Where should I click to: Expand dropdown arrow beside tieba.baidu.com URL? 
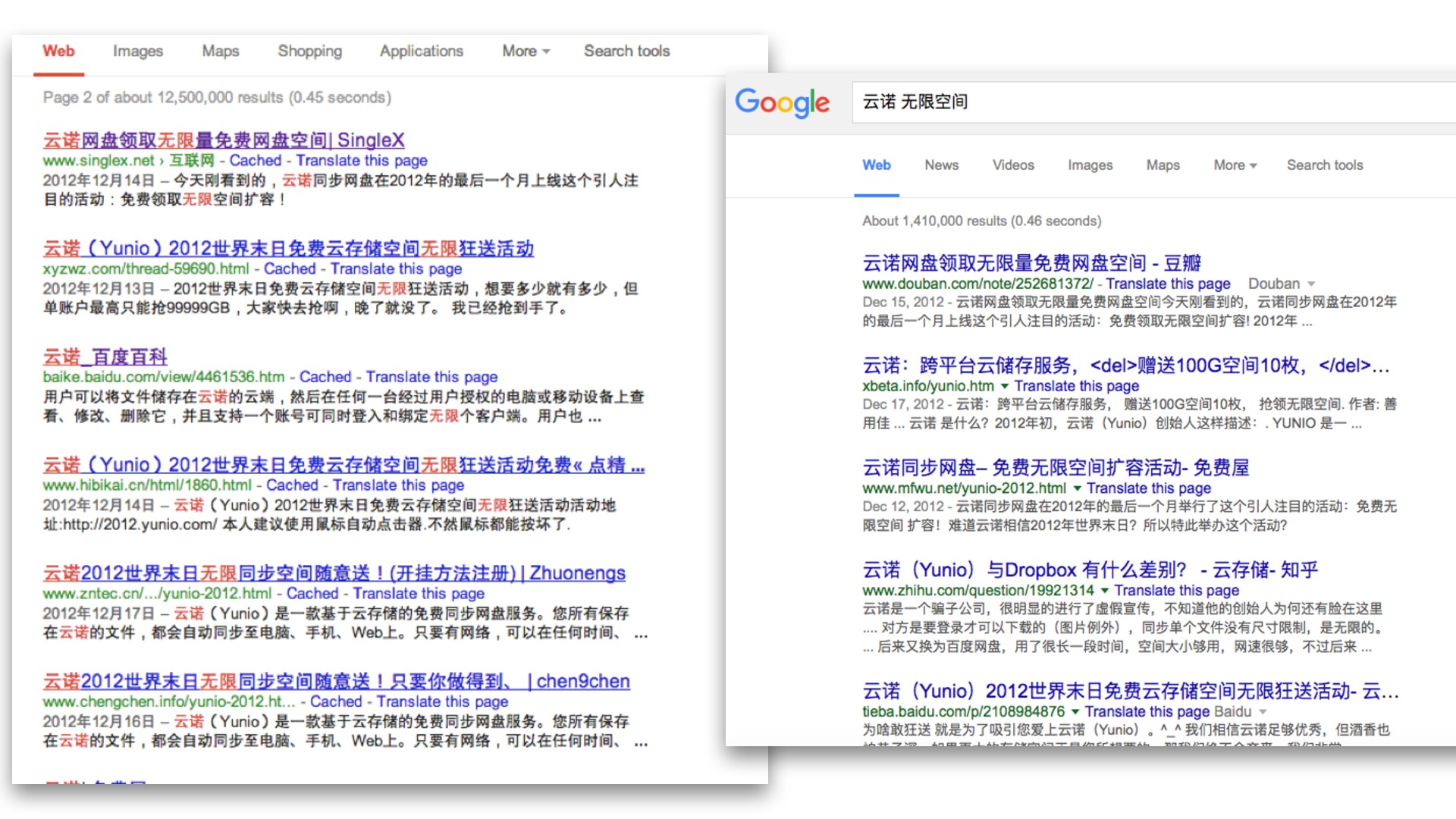point(1075,712)
